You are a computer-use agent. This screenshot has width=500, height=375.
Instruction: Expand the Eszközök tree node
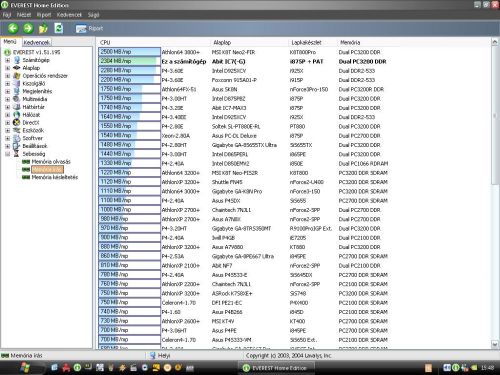(x=7, y=131)
